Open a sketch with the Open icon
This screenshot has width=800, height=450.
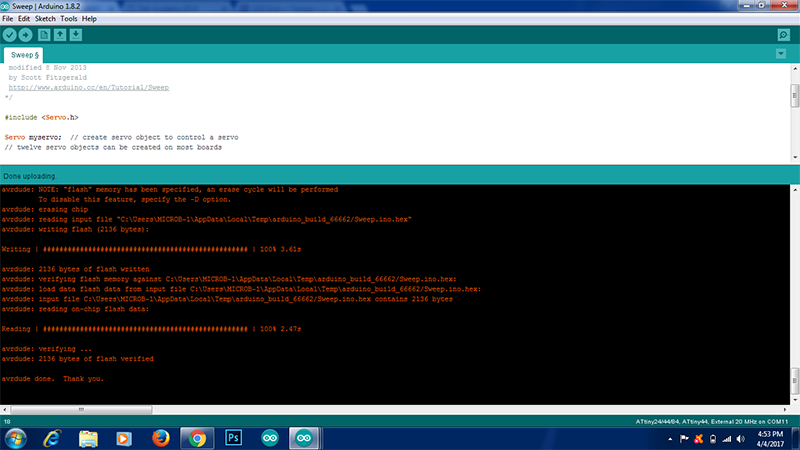click(x=60, y=35)
